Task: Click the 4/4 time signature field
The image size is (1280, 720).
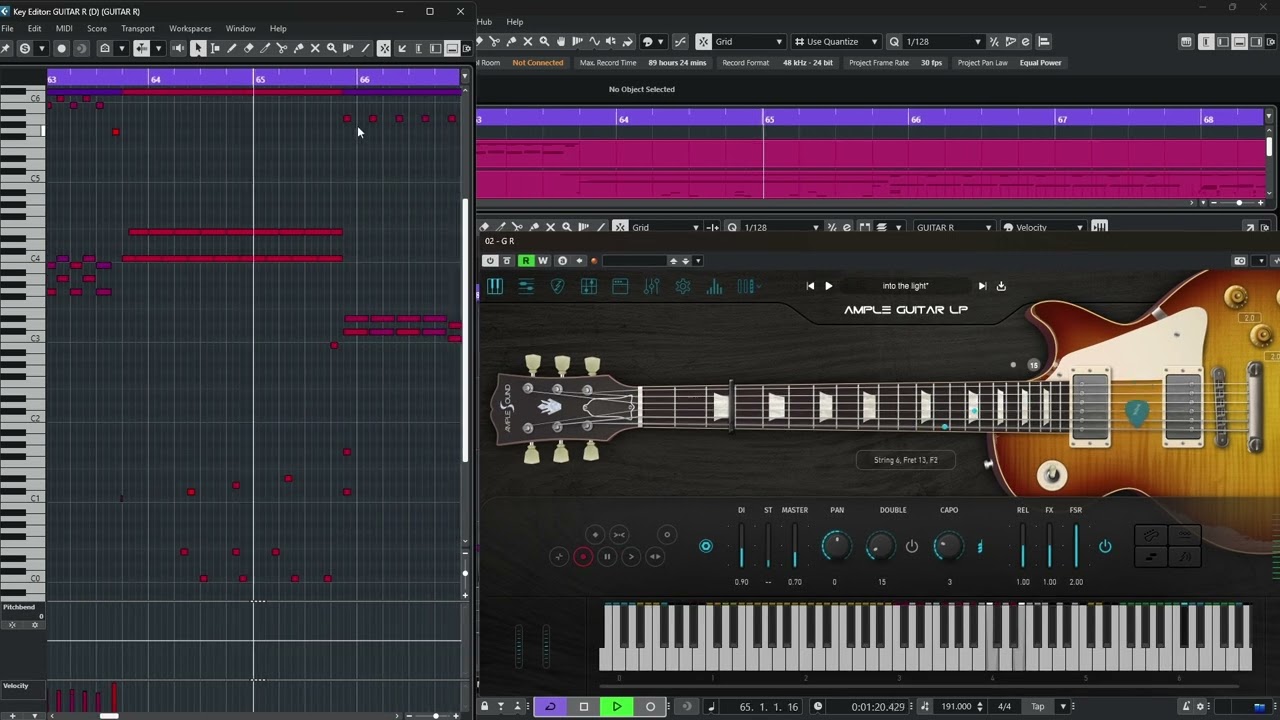Action: pos(1004,707)
